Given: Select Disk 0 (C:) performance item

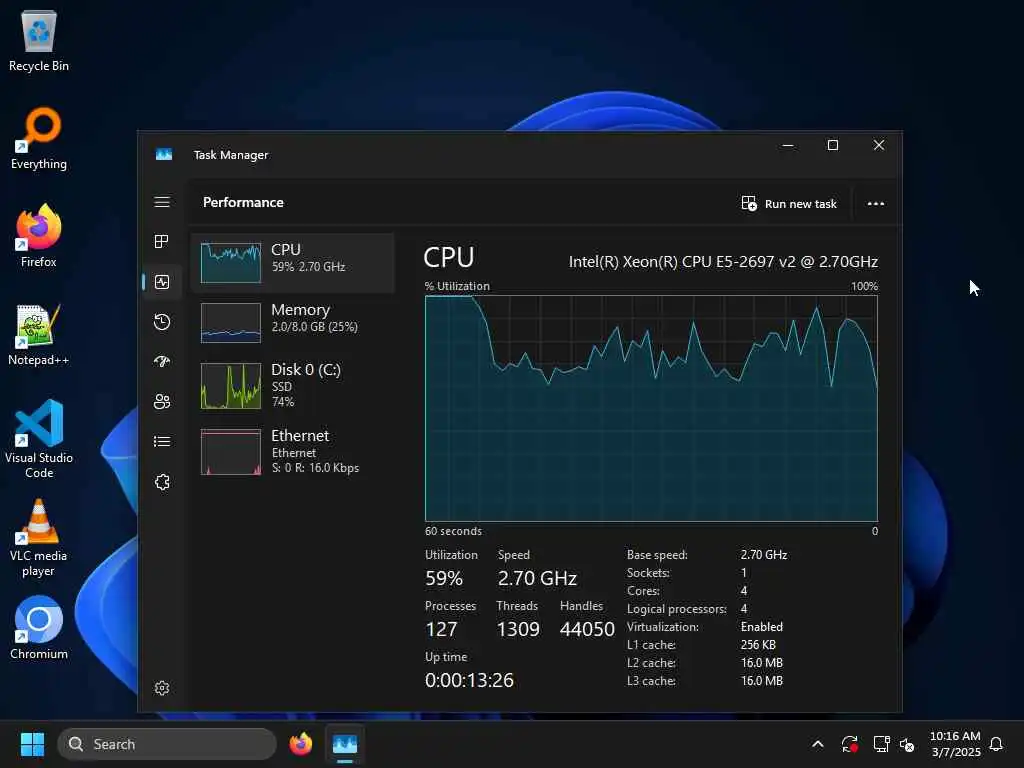Looking at the screenshot, I should point(293,385).
